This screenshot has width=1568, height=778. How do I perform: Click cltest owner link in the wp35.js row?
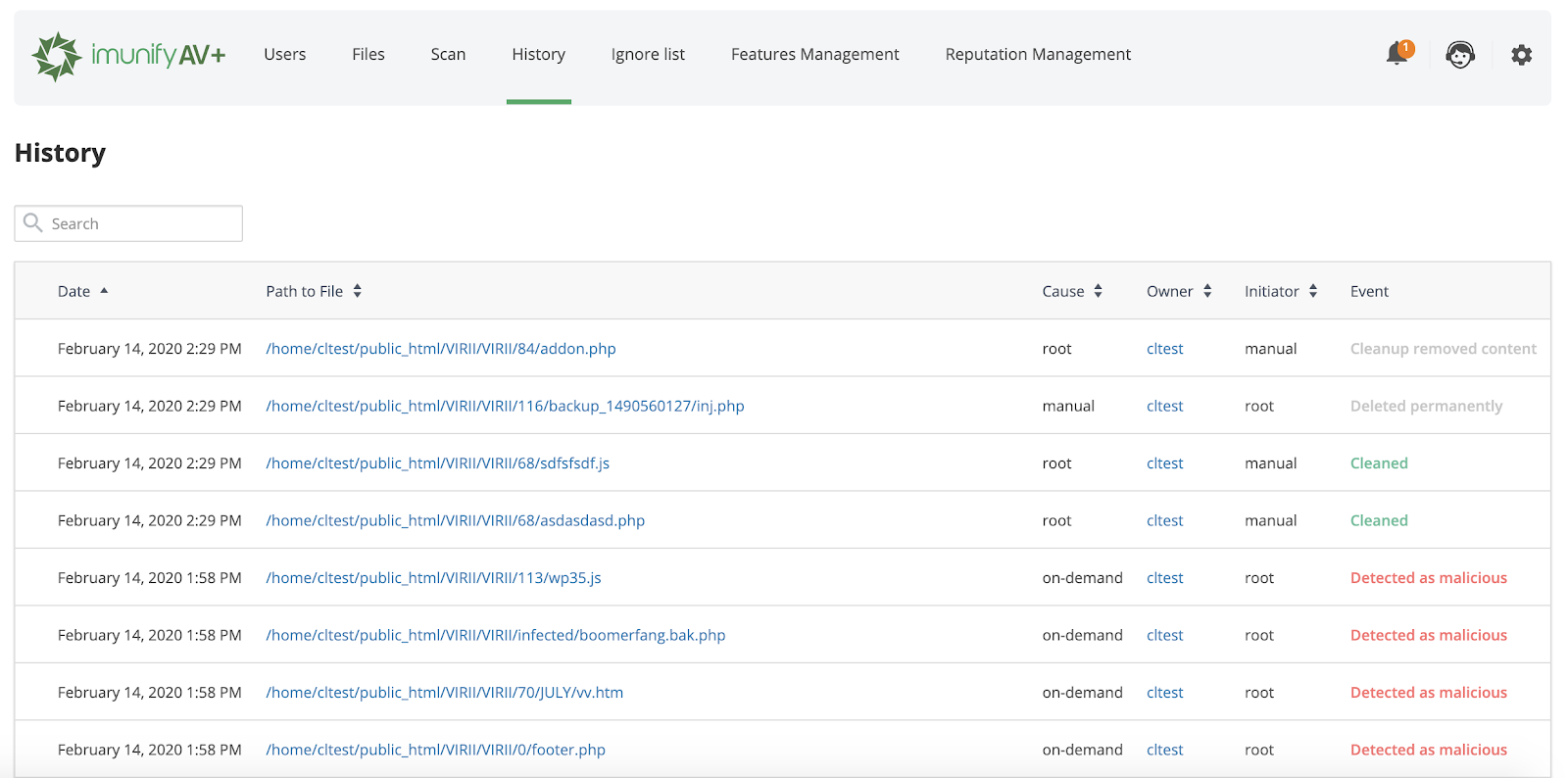(x=1164, y=578)
